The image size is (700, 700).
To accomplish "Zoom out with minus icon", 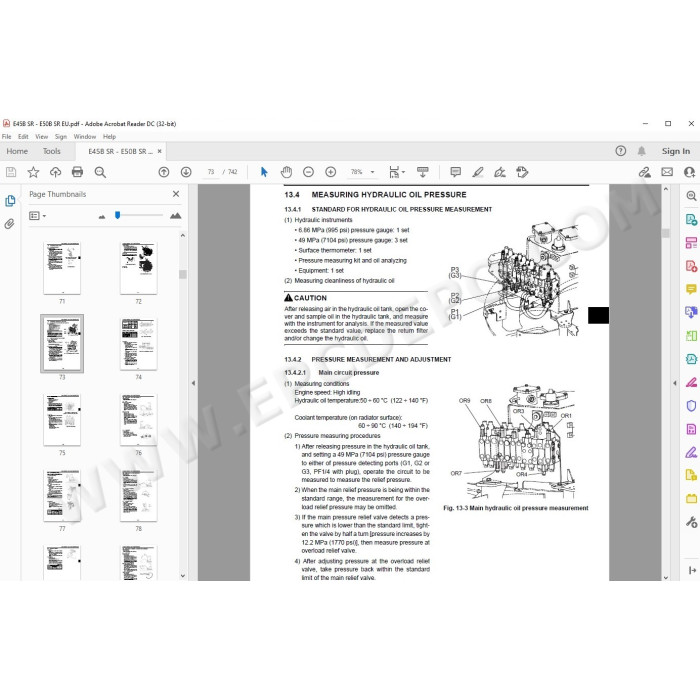I will (x=308, y=172).
